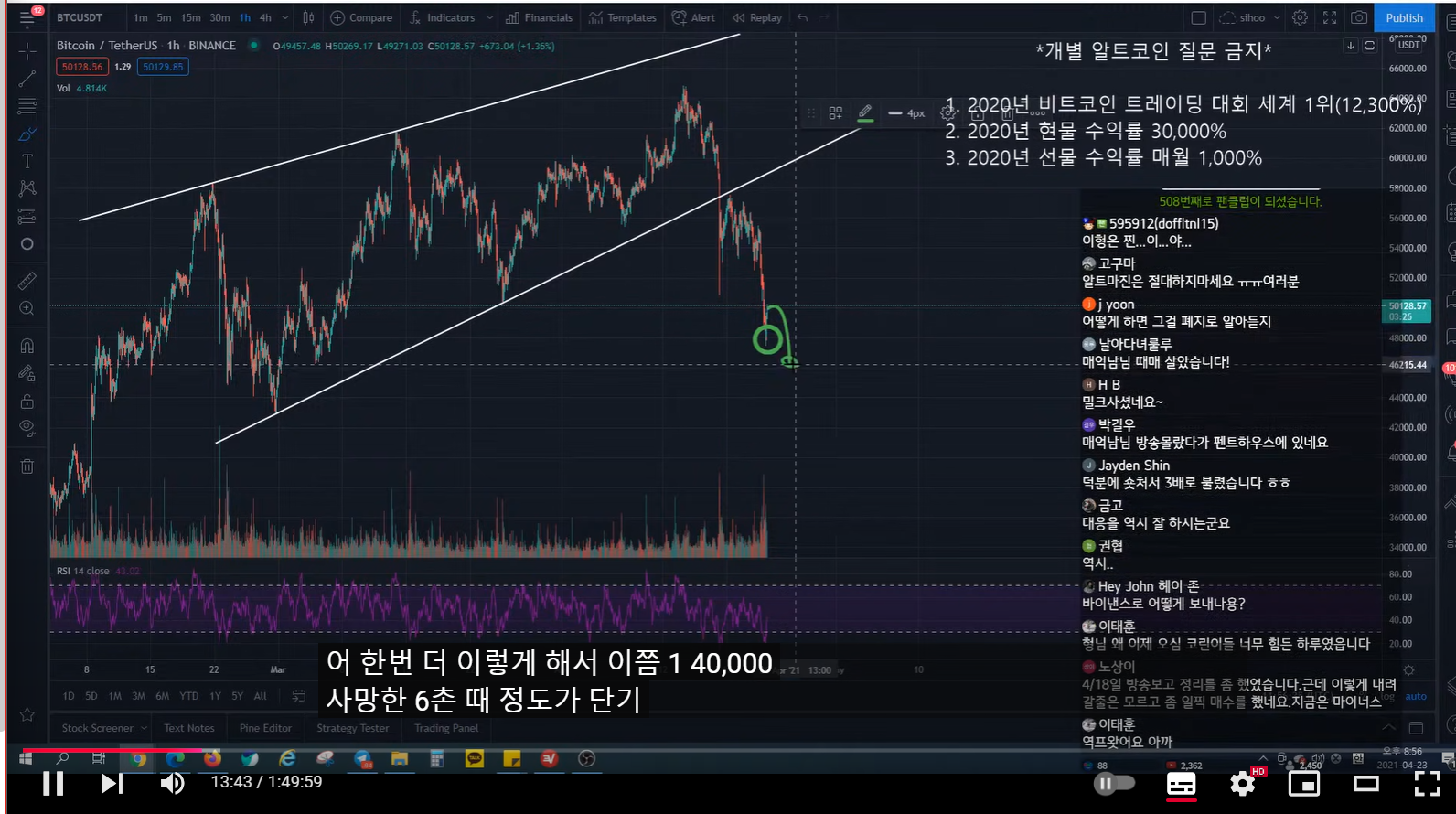Open Compare symbol dialog
Screen dimensions: 1456x814
[x=361, y=17]
